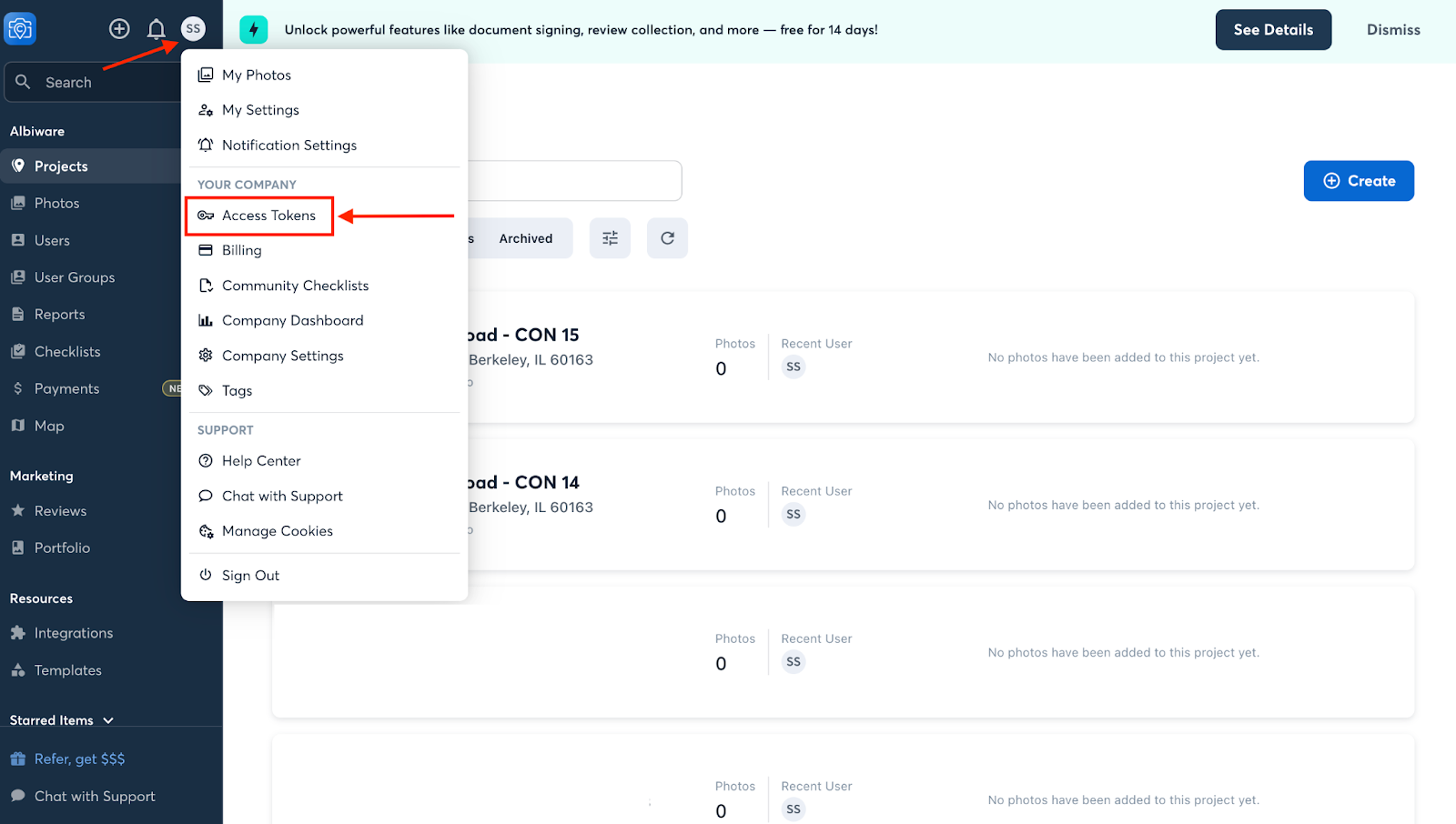Screen dimensions: 1456x824
Task: Dismiss the trial banner
Action: point(1392,30)
